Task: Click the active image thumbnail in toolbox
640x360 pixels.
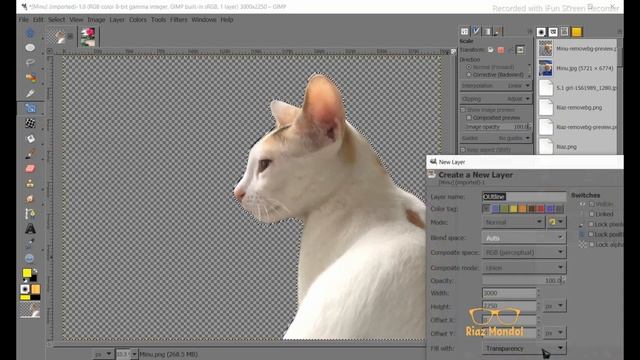Action: pos(30,311)
